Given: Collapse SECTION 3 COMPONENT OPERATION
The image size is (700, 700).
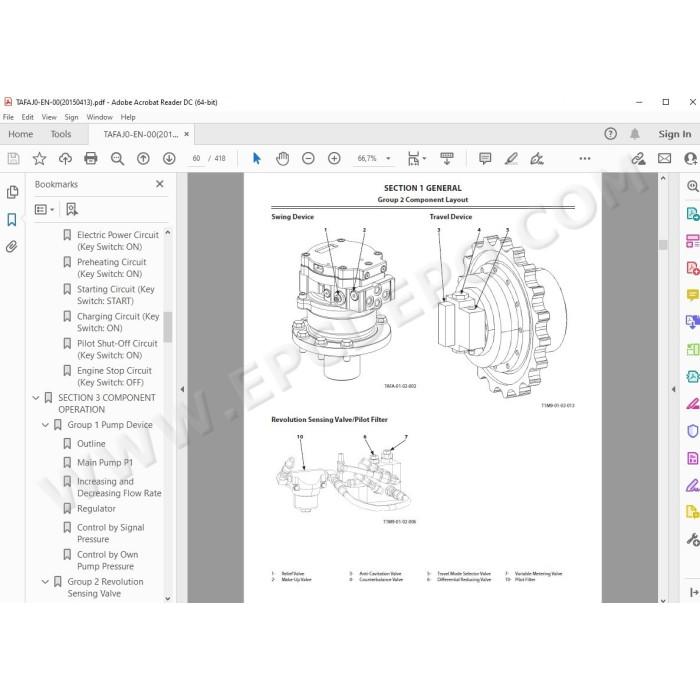Looking at the screenshot, I should 36,398.
